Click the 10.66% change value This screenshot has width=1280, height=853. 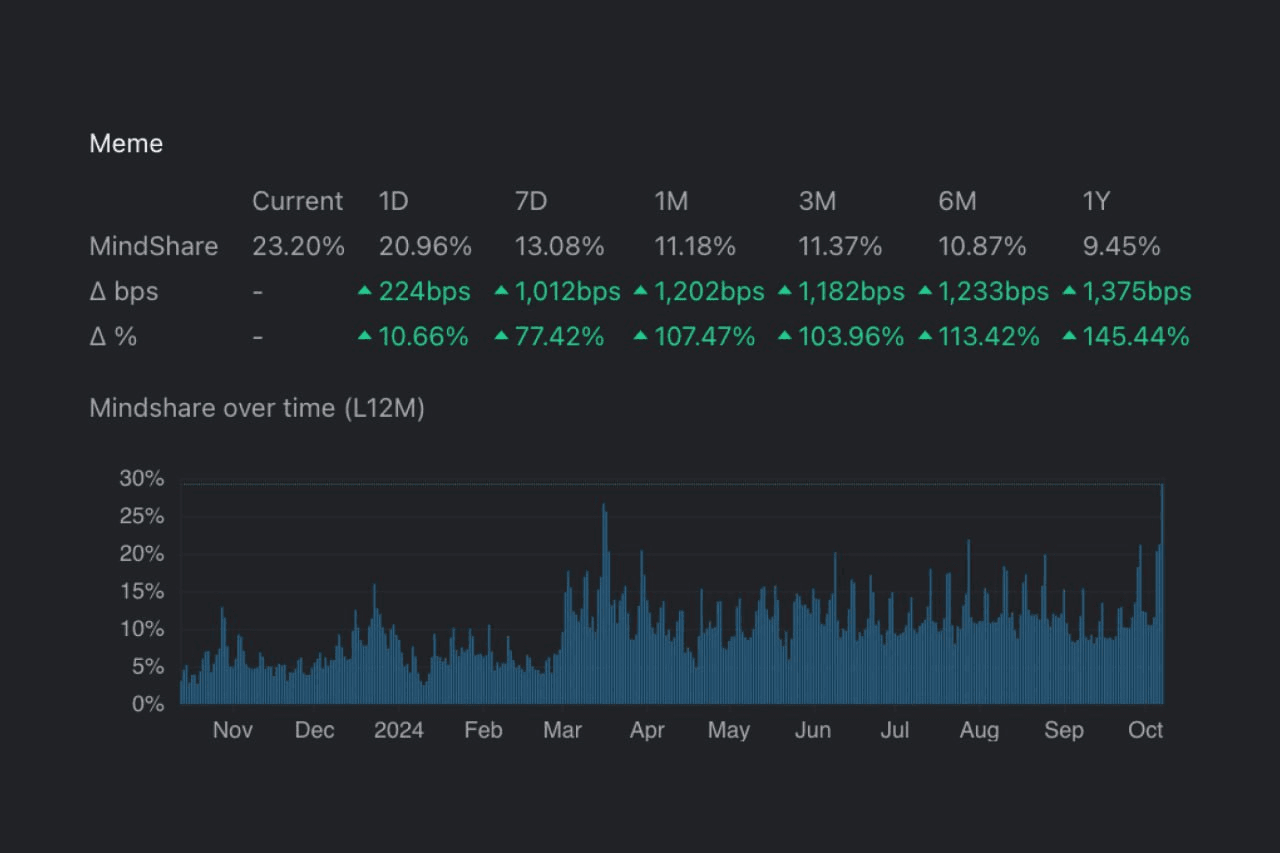tap(423, 336)
